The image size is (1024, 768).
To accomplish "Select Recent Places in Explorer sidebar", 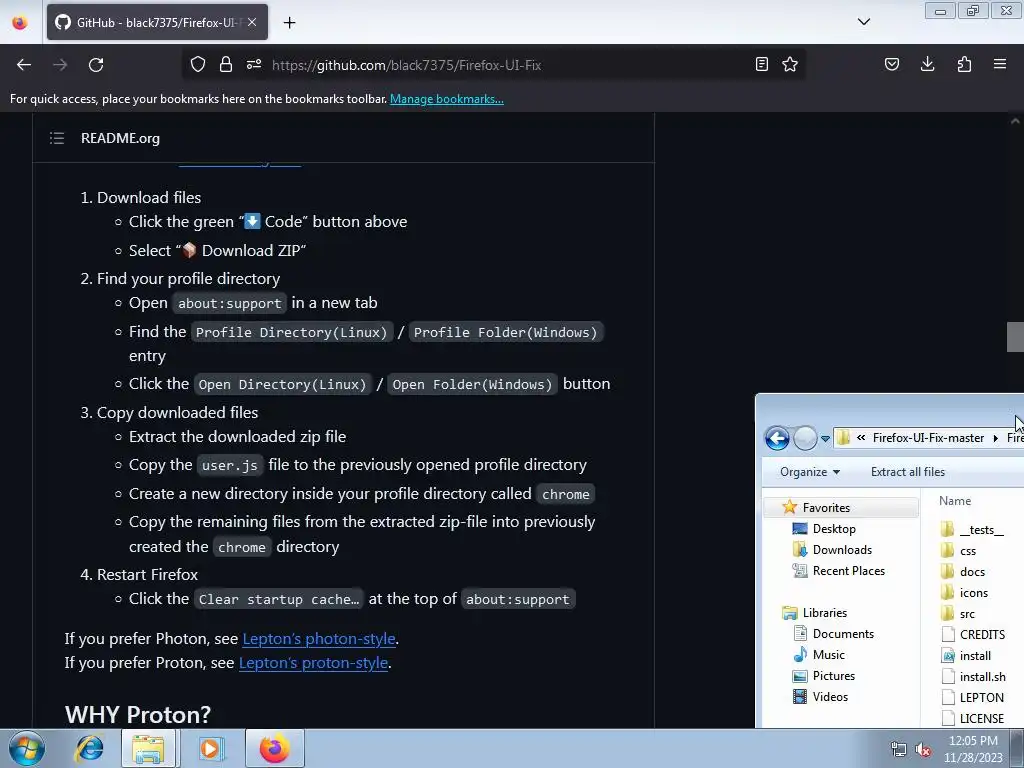I will point(848,571).
